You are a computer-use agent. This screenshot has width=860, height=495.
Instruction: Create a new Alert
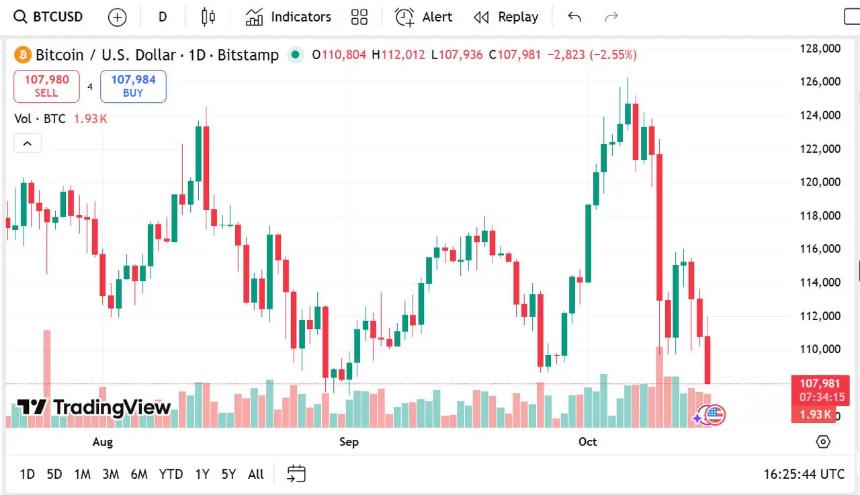tap(424, 17)
